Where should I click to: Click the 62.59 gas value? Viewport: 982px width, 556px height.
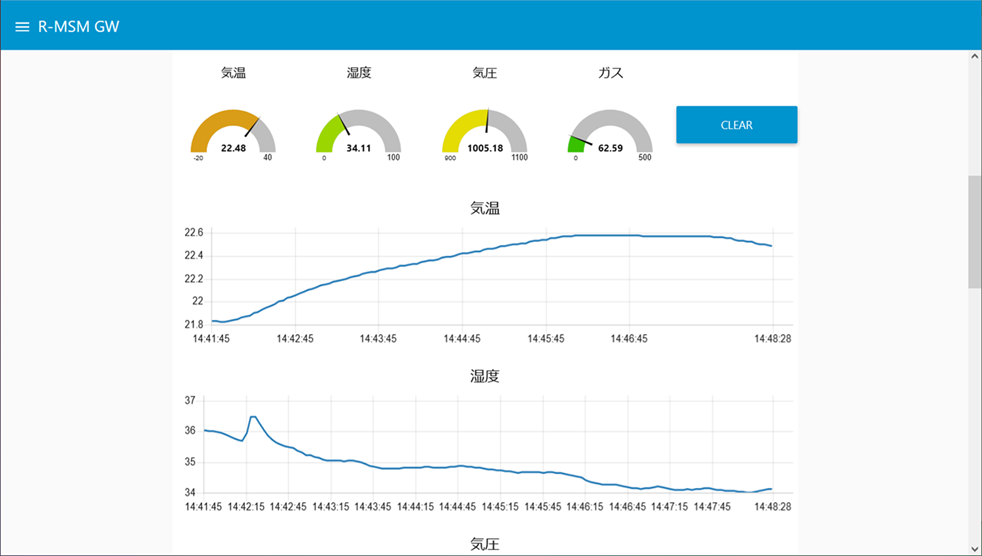coord(610,148)
